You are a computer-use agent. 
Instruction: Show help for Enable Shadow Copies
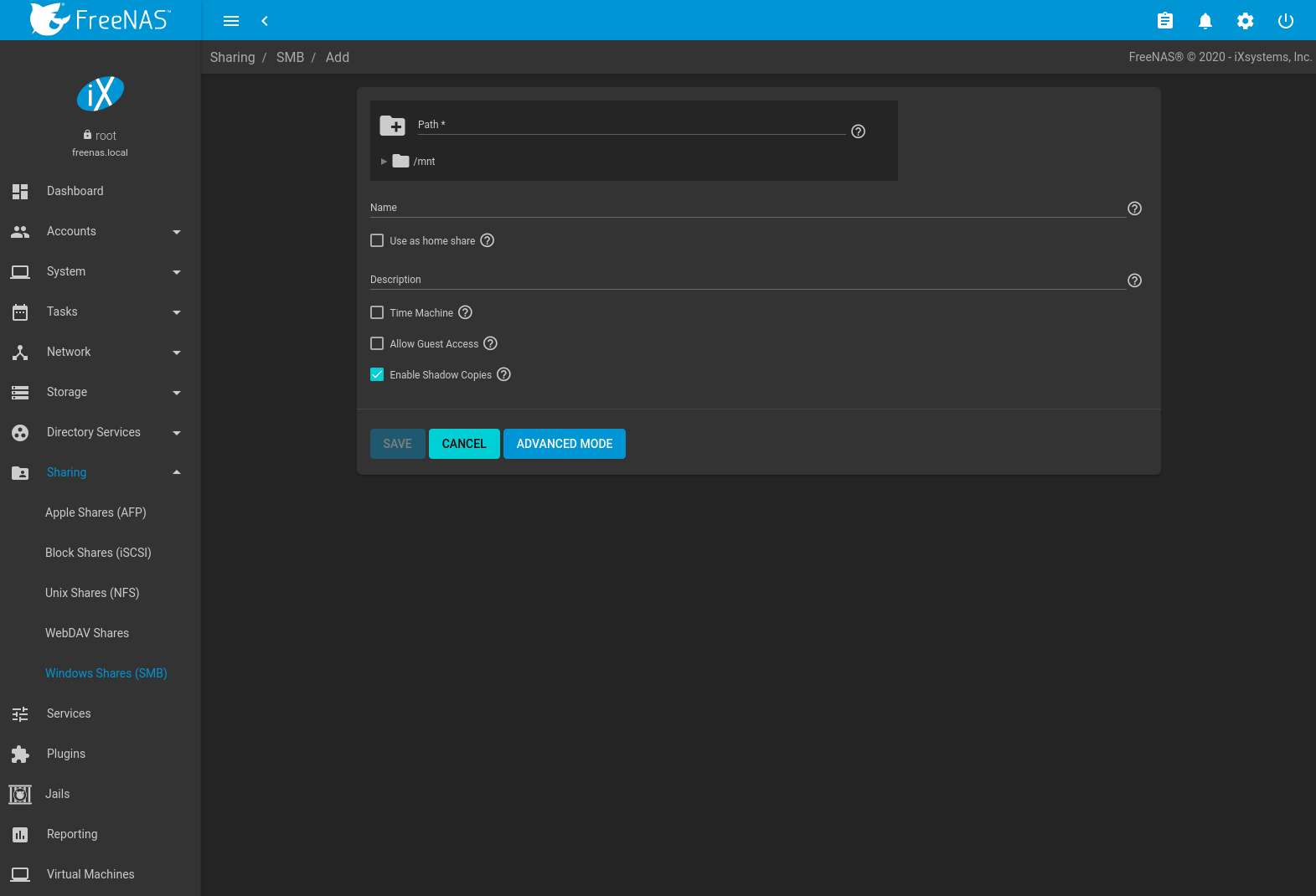pos(503,374)
